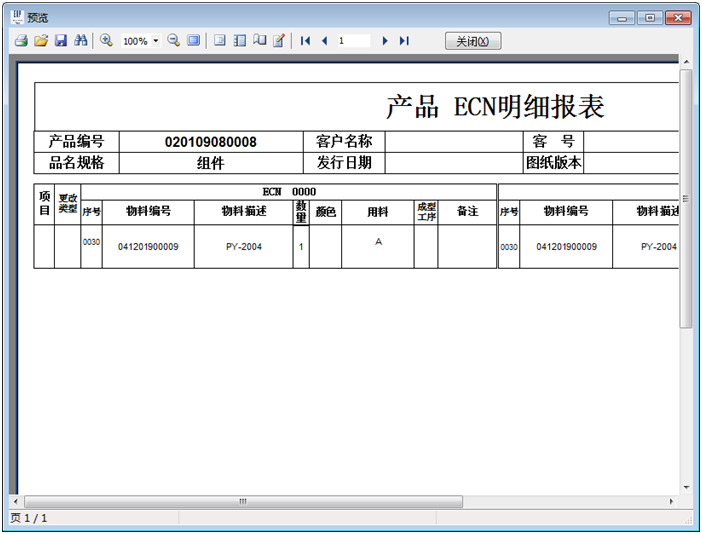Screen dimensions: 702x534
Task: Open page settings book icon
Action: [x=260, y=41]
